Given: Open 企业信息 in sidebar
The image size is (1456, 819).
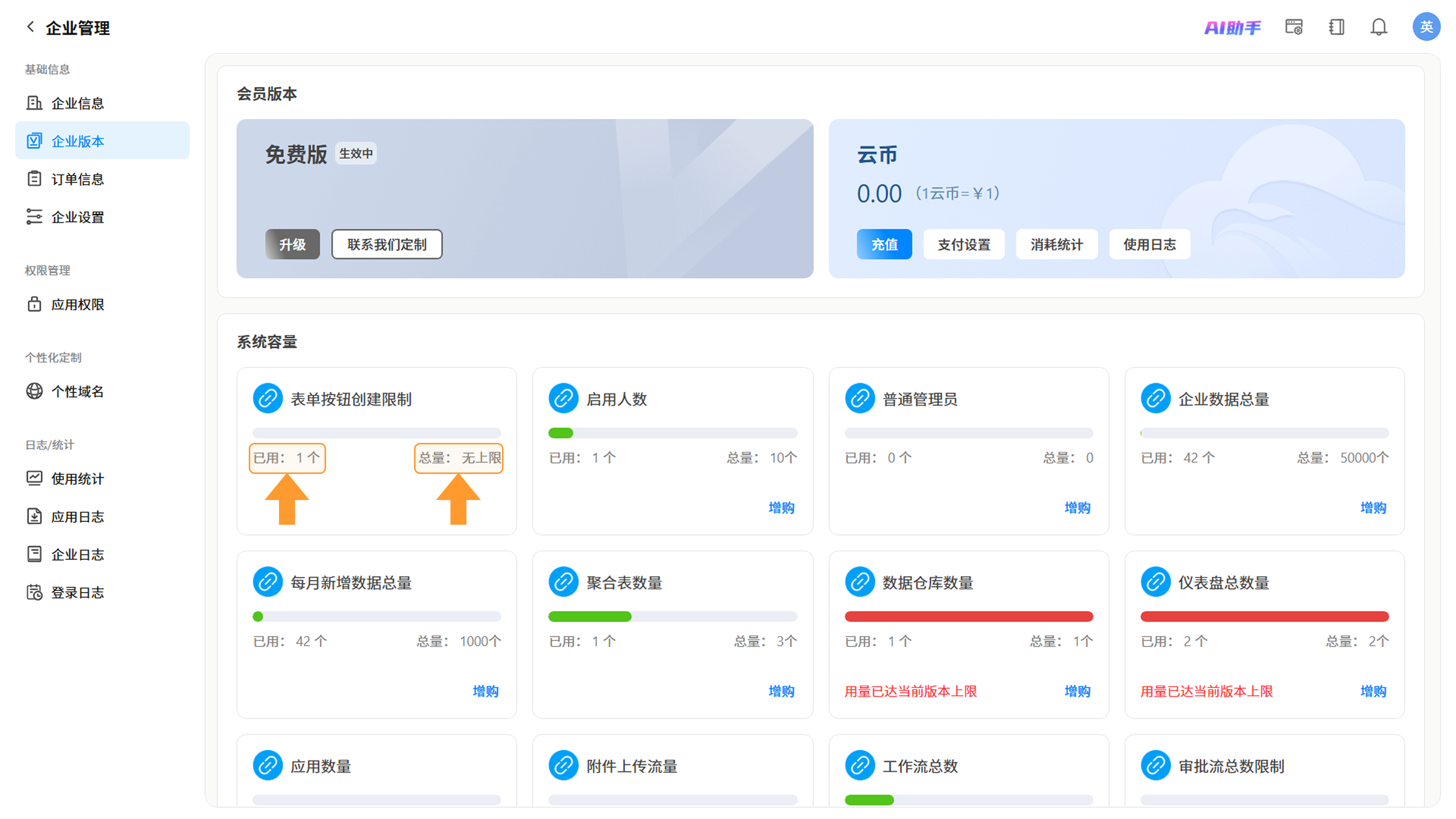Looking at the screenshot, I should pyautogui.click(x=102, y=103).
